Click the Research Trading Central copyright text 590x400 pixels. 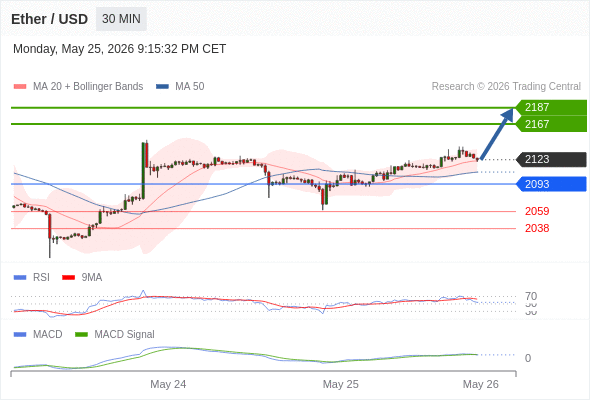click(x=506, y=87)
